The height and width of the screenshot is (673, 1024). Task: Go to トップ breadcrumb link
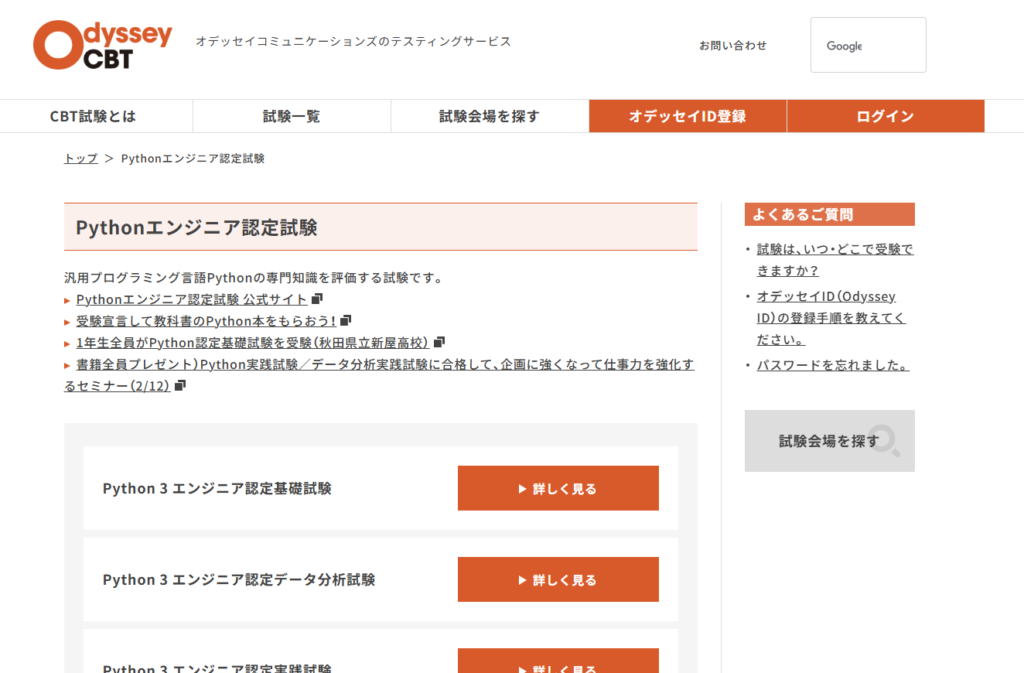[81, 158]
